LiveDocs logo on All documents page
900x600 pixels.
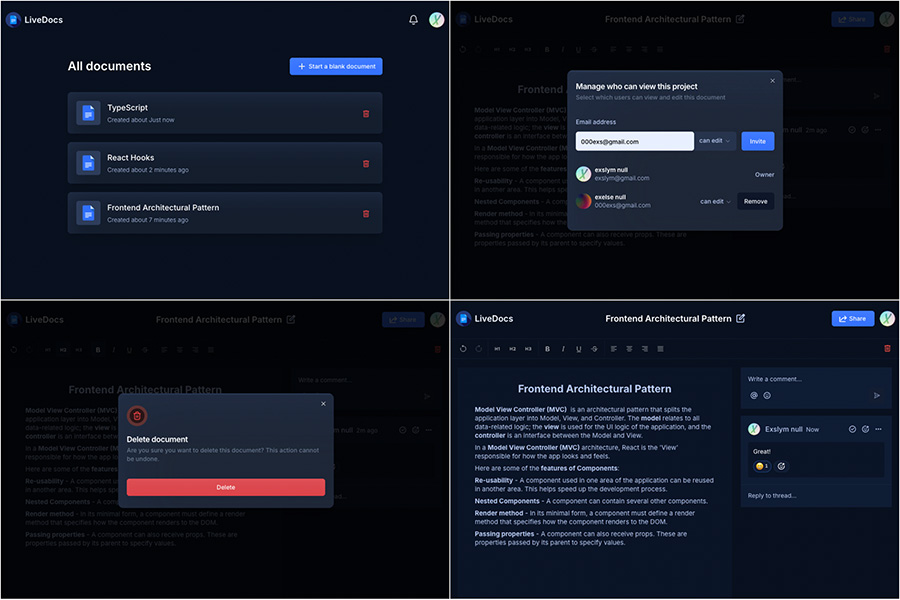[x=35, y=20]
